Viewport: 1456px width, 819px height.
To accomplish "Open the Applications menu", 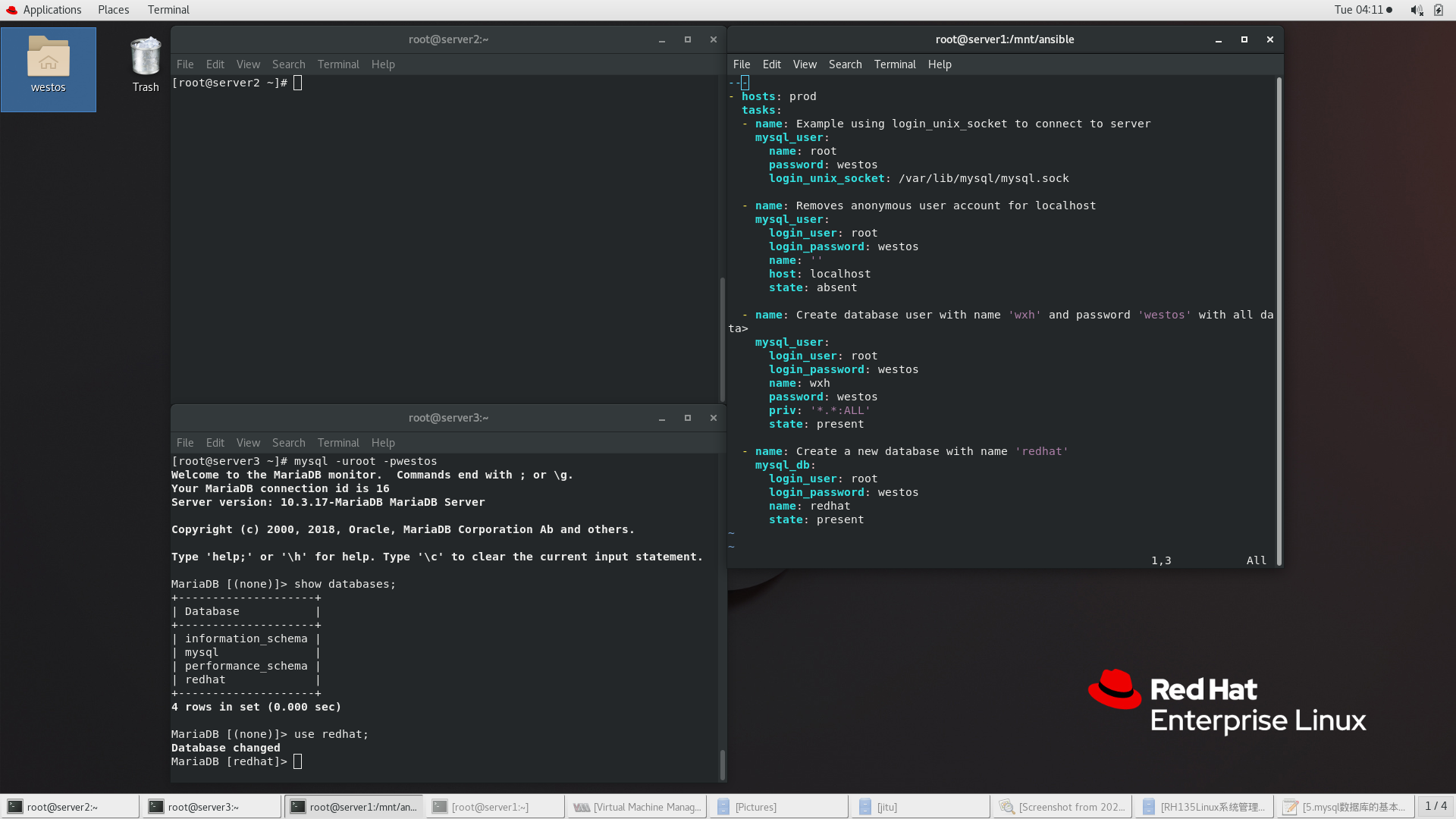I will click(52, 10).
